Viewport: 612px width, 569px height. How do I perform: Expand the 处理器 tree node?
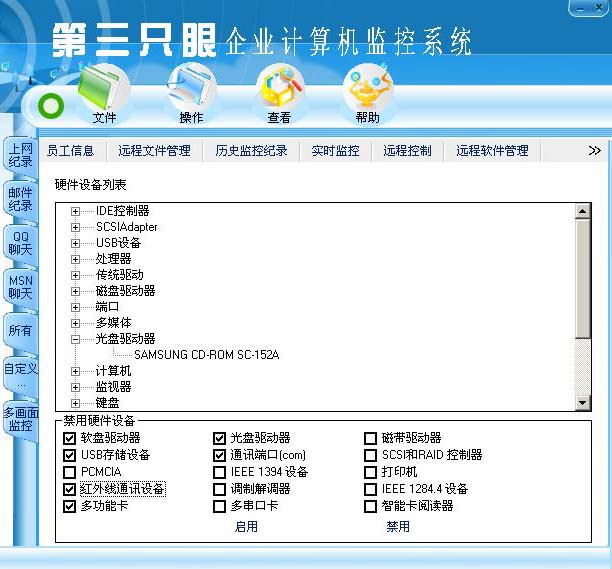click(x=75, y=260)
